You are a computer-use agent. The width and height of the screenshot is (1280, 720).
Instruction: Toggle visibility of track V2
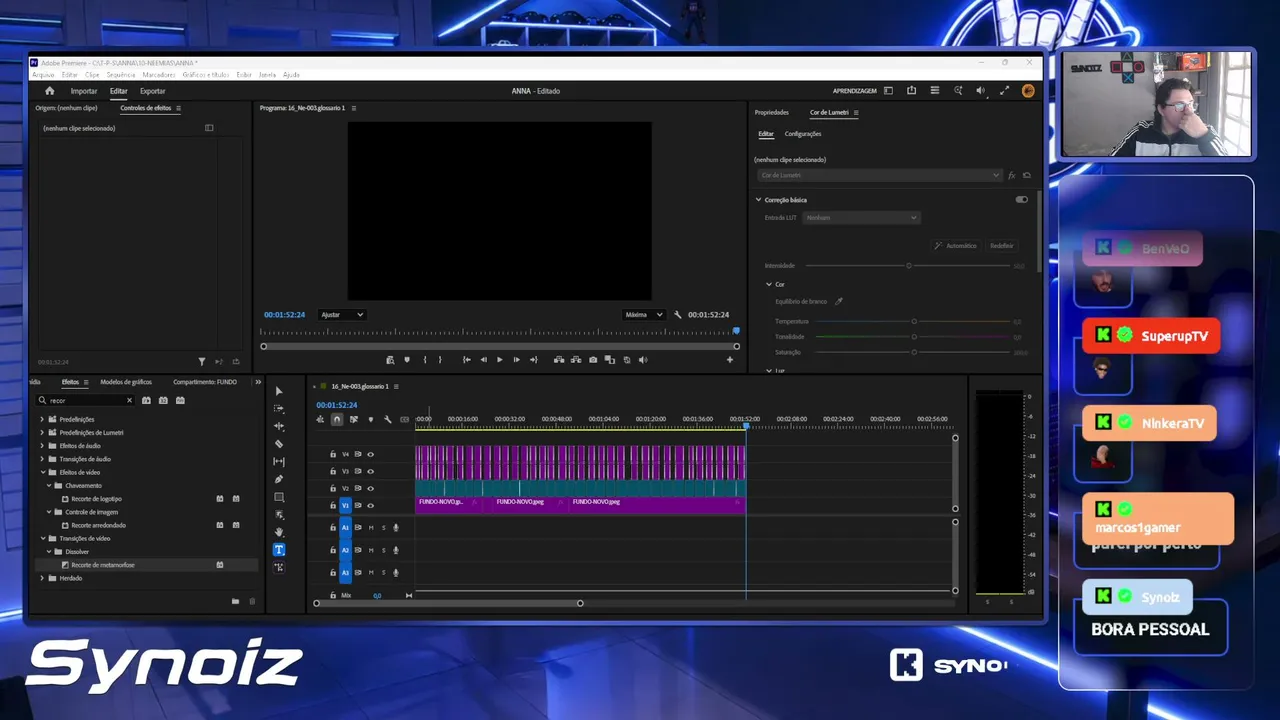click(x=370, y=488)
